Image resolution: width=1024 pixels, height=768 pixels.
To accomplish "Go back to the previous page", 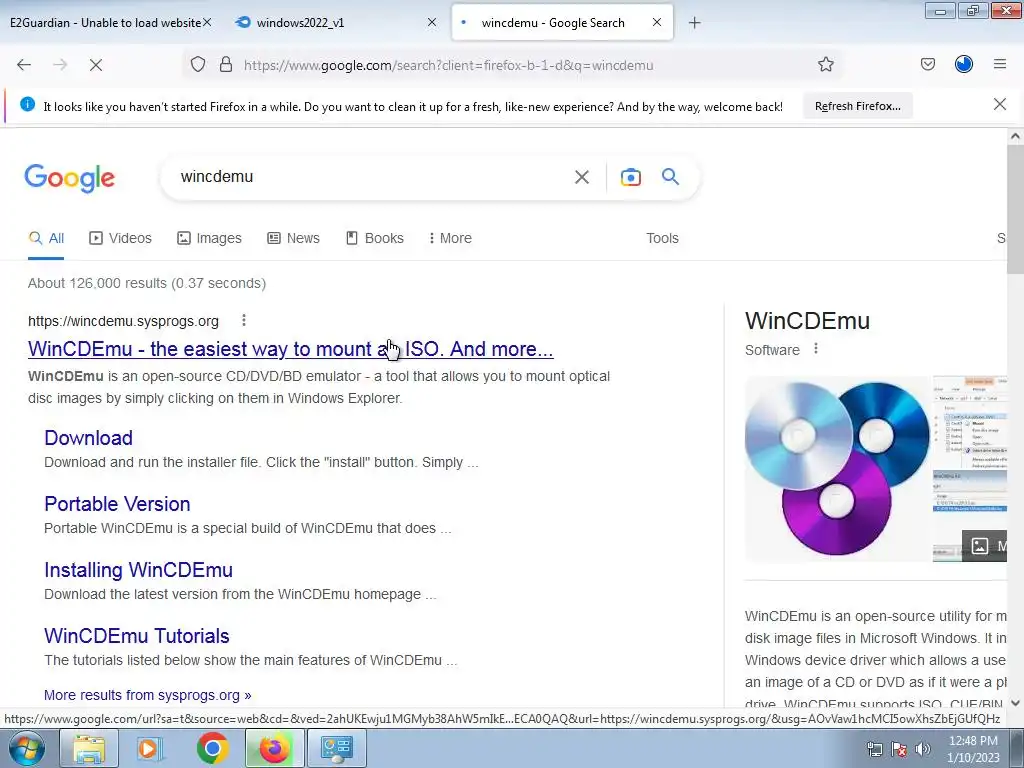I will 24,65.
